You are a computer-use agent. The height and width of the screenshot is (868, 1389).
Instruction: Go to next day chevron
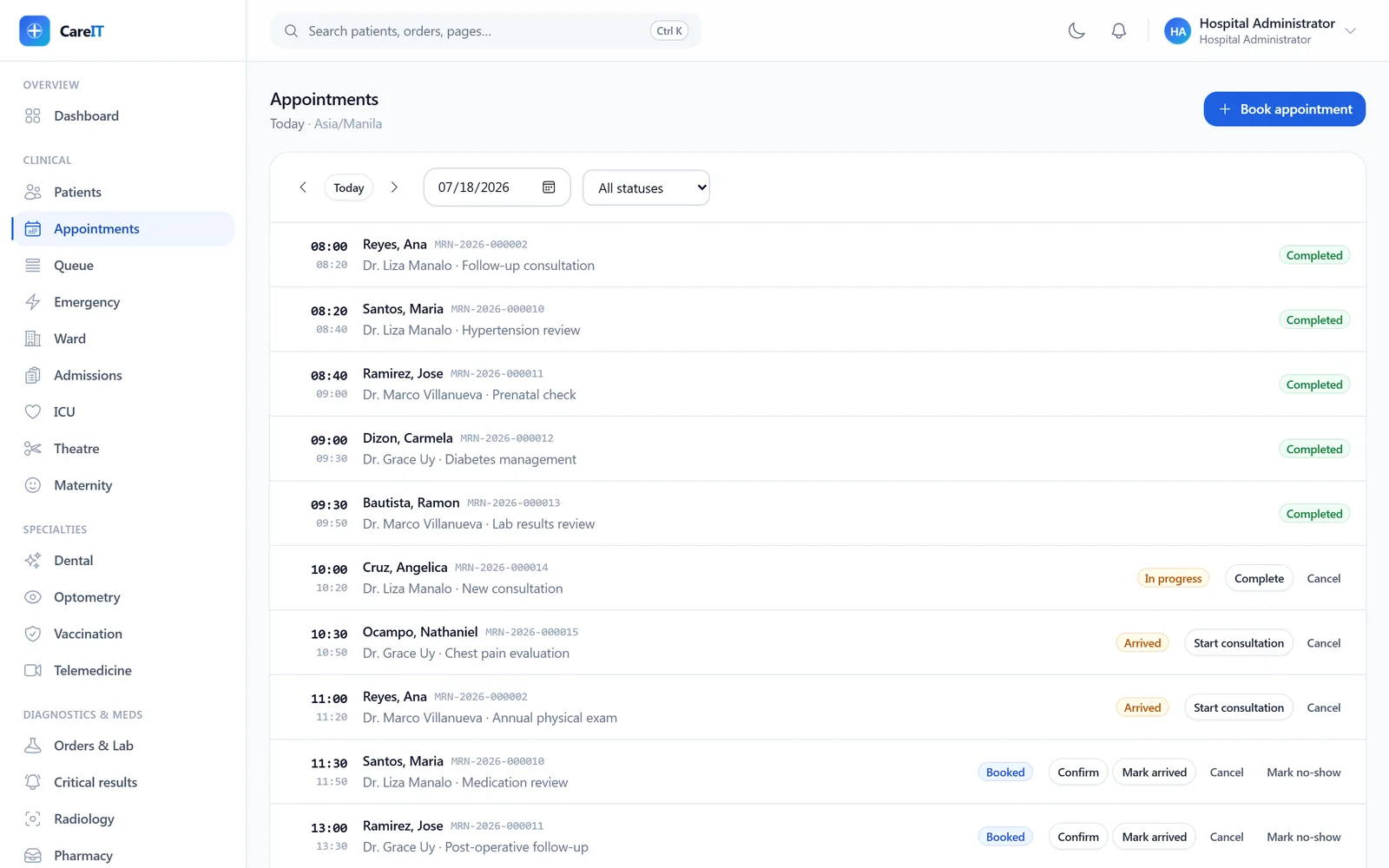[x=394, y=187]
